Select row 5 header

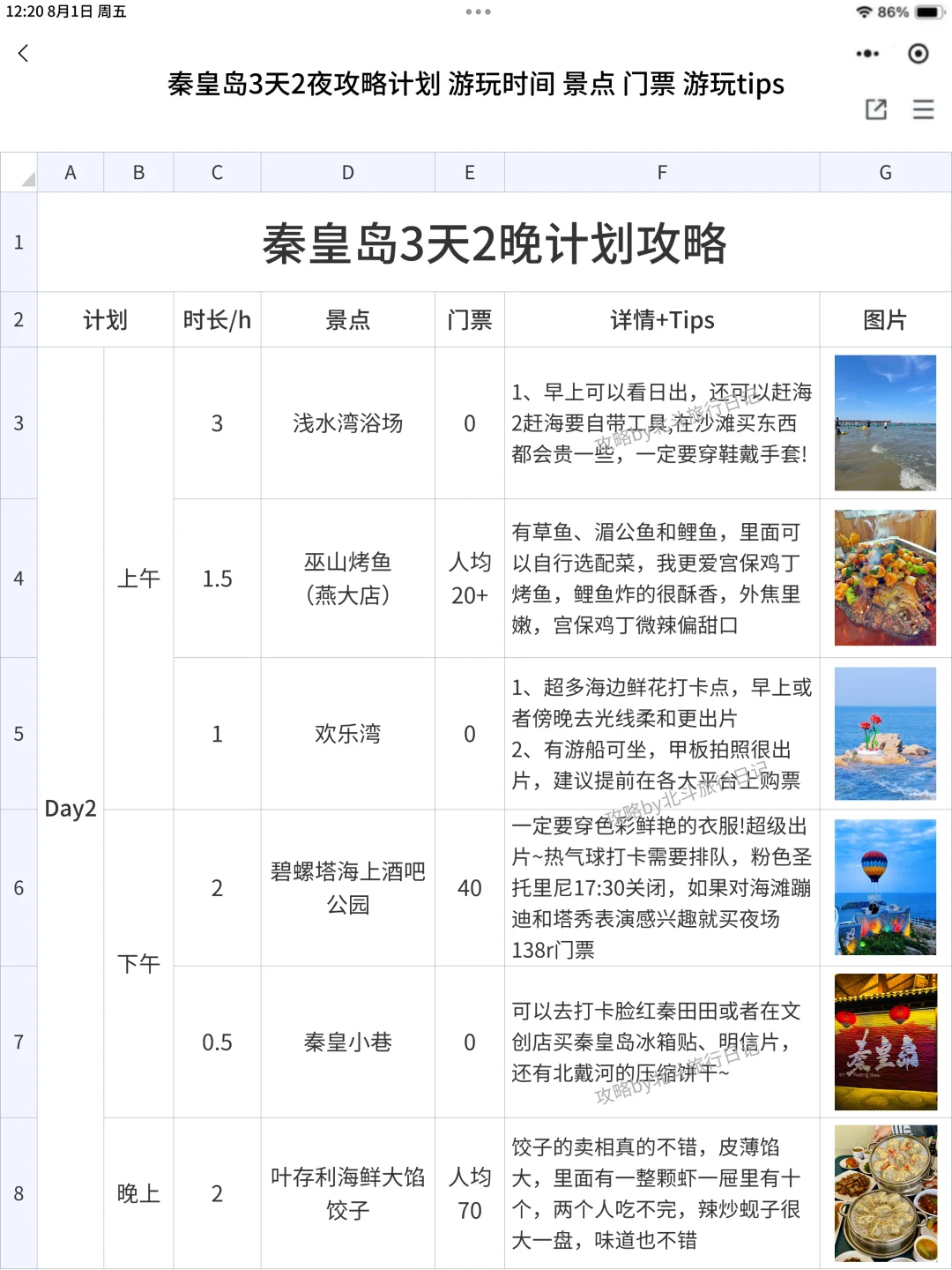[x=19, y=734]
